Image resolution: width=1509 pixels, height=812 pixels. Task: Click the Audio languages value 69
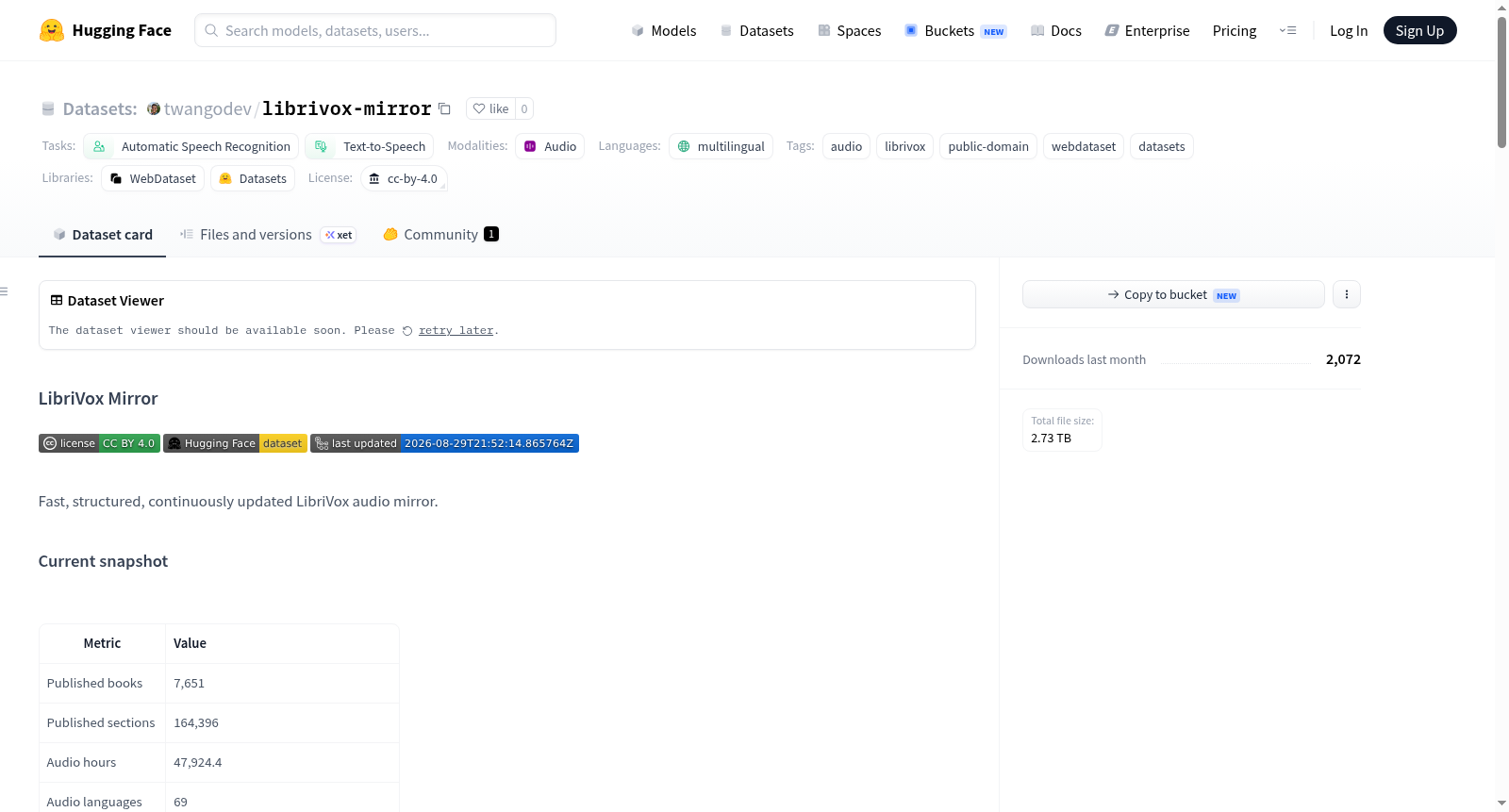click(x=180, y=802)
